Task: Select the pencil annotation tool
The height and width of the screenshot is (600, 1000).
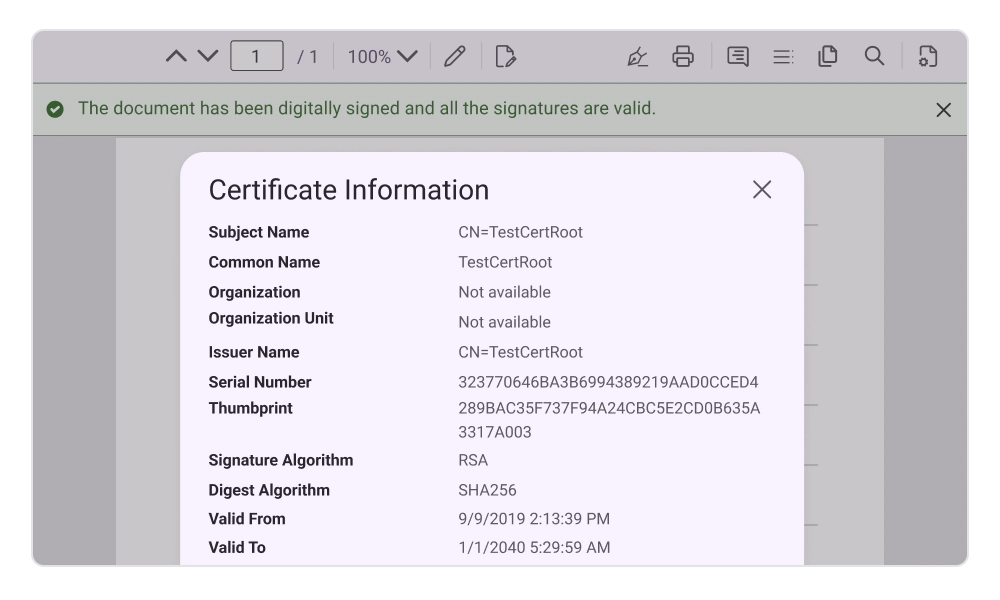Action: click(x=455, y=56)
